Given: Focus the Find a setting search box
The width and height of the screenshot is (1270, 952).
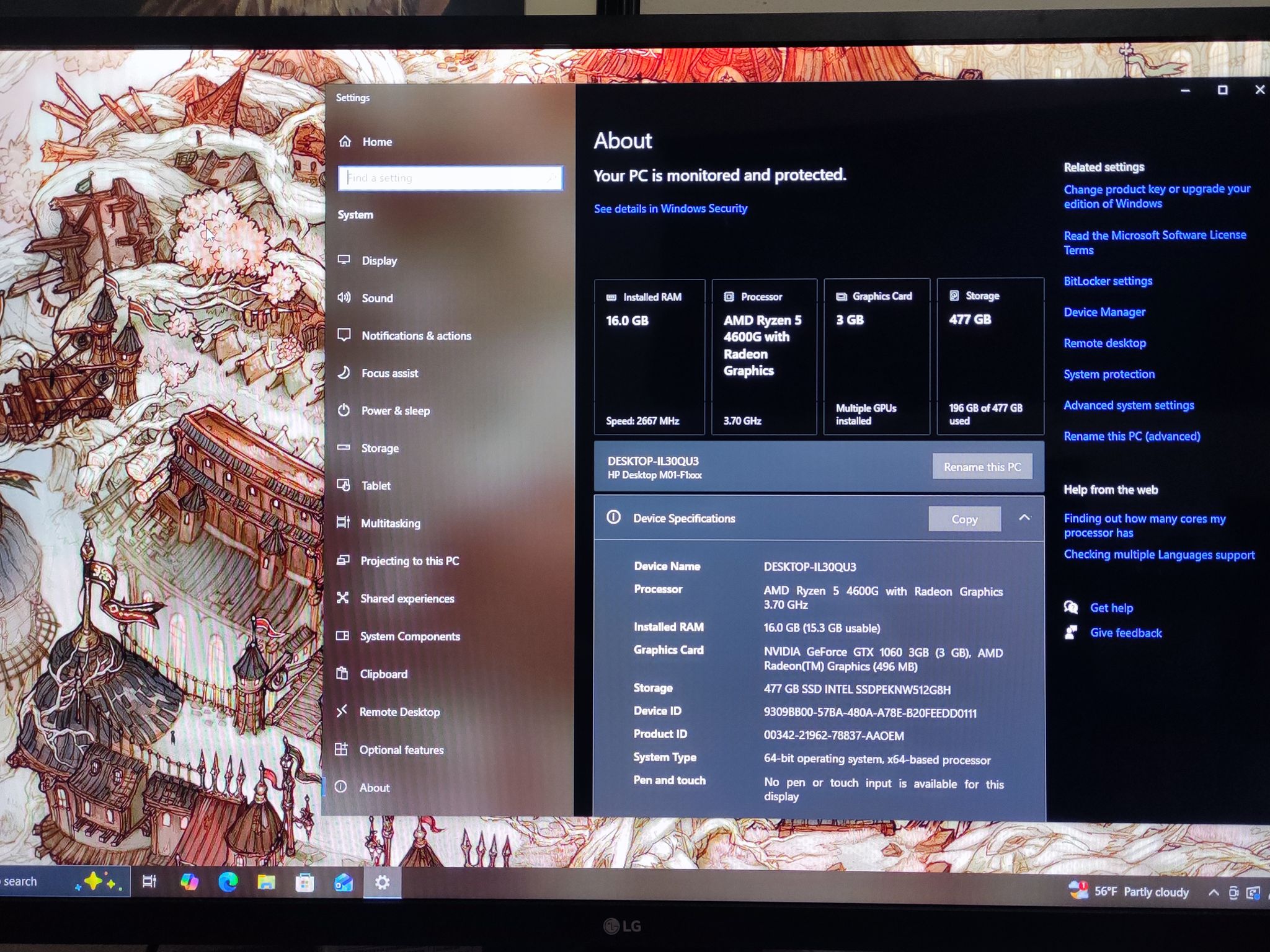Looking at the screenshot, I should (x=451, y=178).
